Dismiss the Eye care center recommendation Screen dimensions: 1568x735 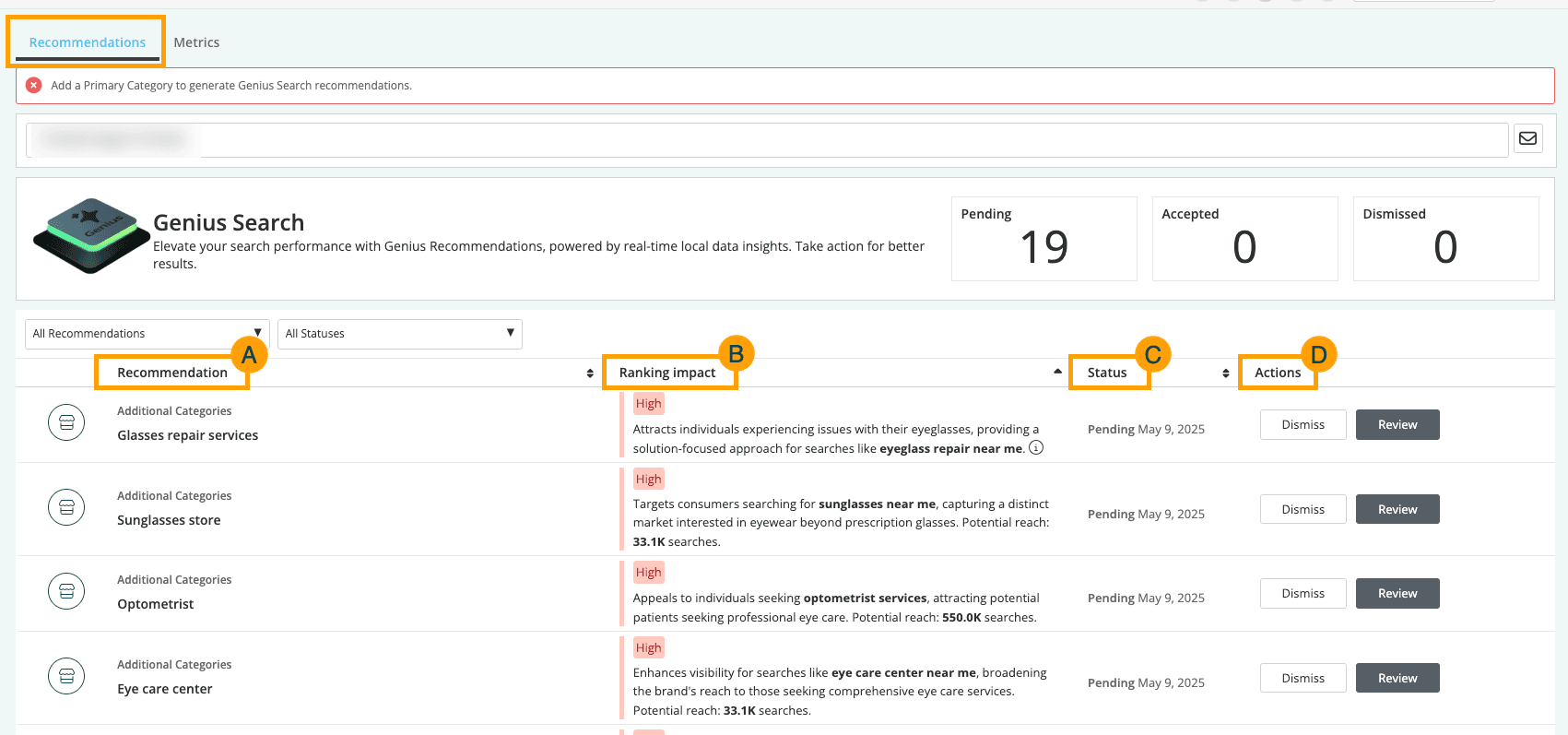point(1303,678)
